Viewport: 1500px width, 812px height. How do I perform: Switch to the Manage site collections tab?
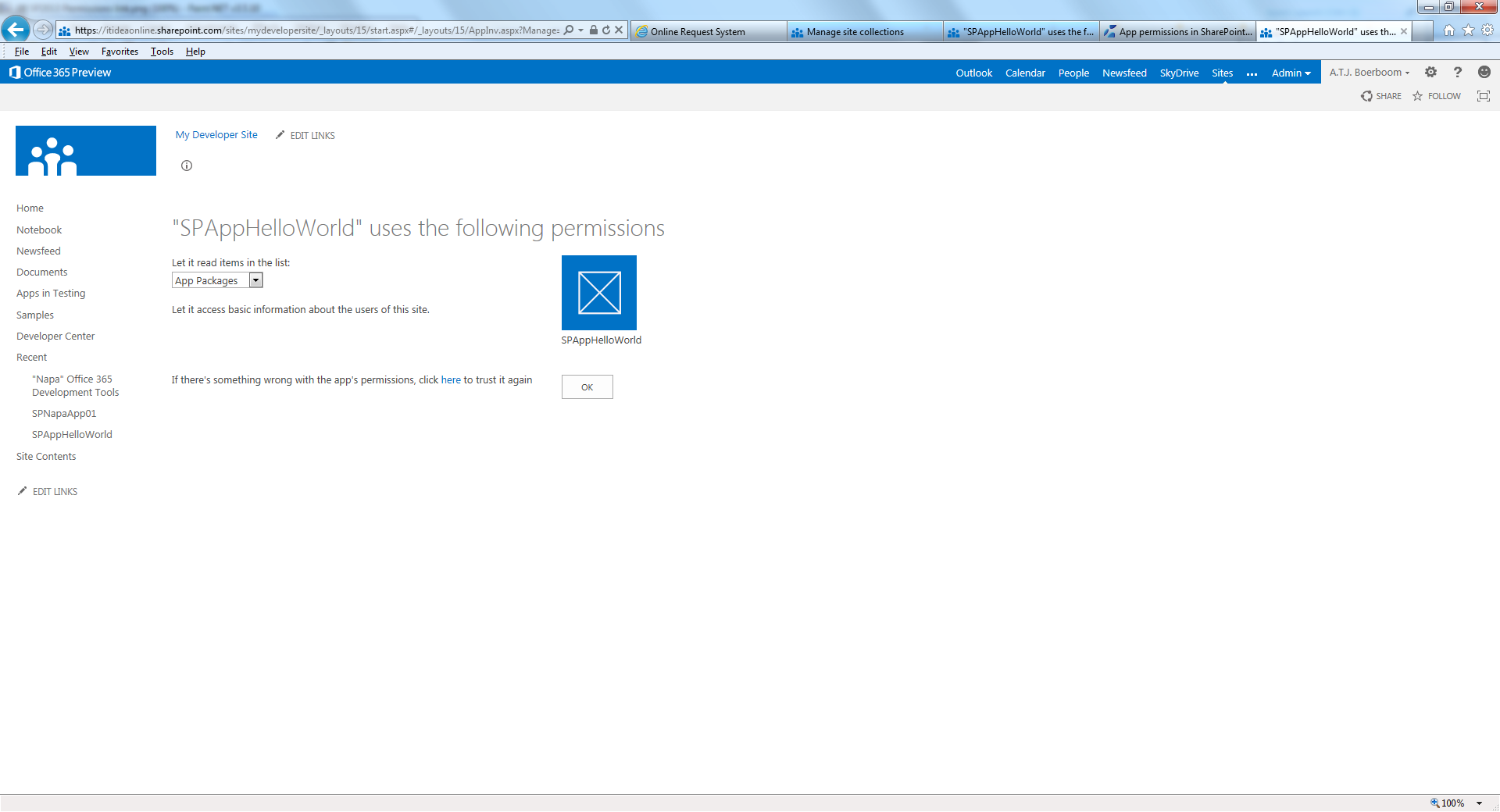click(865, 31)
